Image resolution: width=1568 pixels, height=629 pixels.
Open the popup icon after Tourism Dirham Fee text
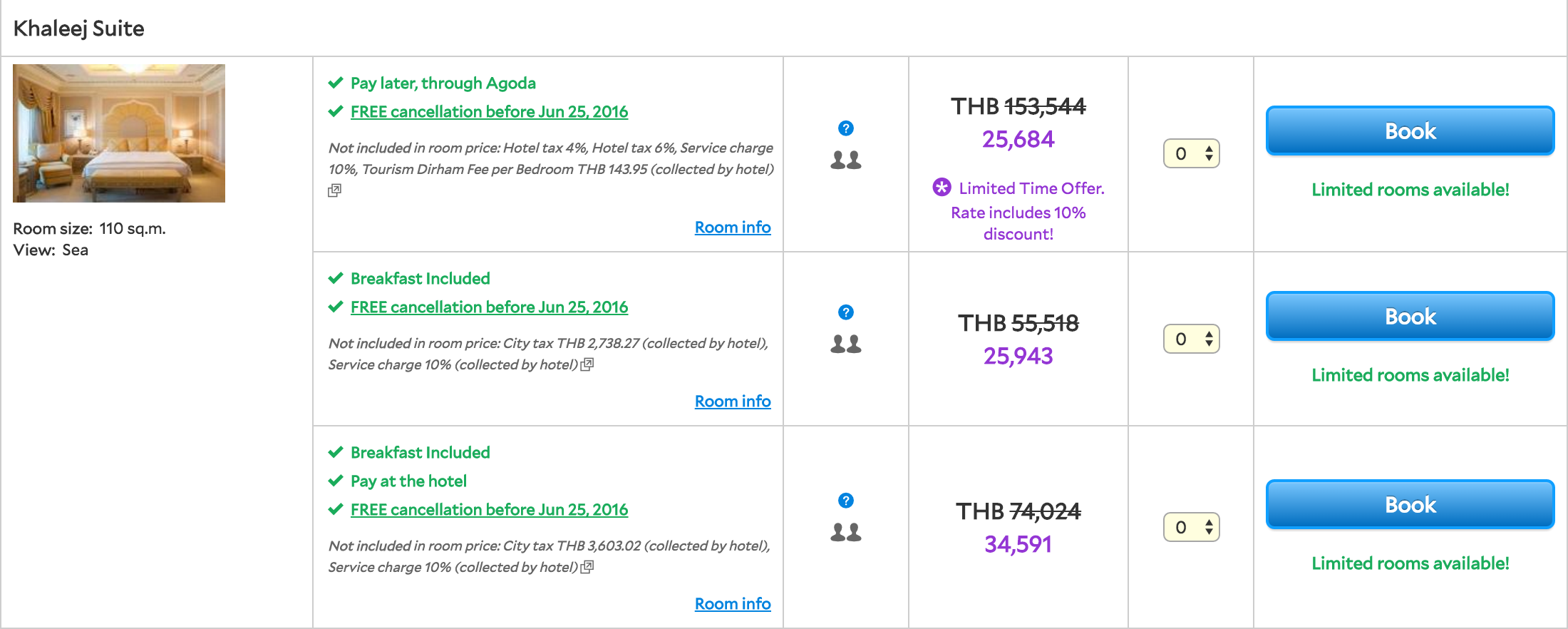(334, 190)
